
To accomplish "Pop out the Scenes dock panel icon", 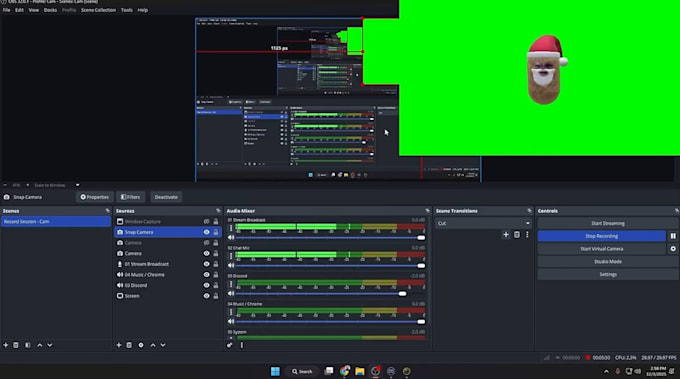I will point(108,211).
